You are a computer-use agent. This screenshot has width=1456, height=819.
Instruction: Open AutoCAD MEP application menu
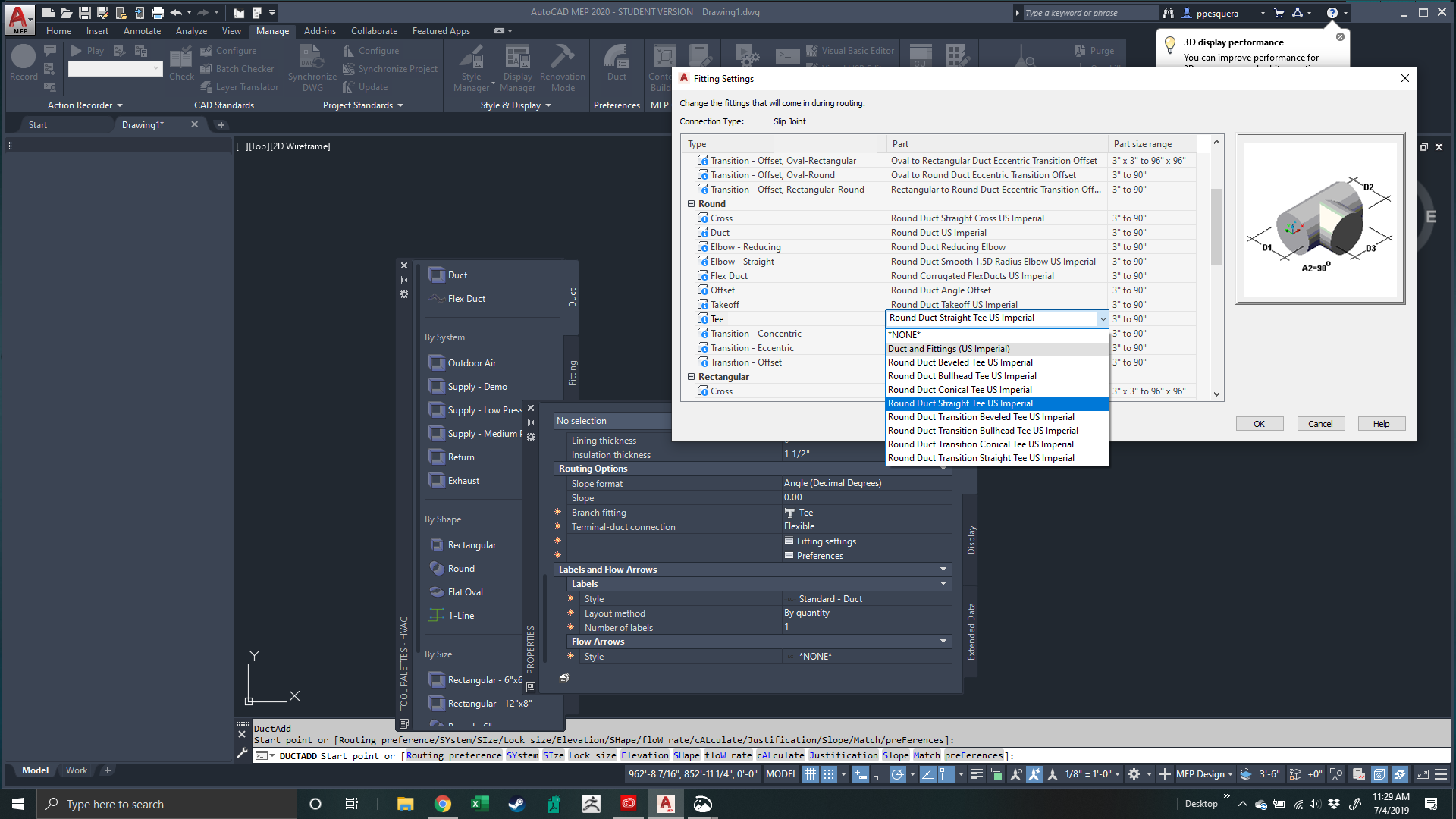pos(20,19)
